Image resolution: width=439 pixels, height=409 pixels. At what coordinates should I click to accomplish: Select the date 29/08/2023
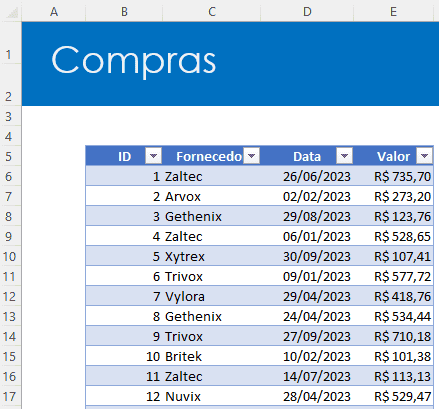click(307, 216)
